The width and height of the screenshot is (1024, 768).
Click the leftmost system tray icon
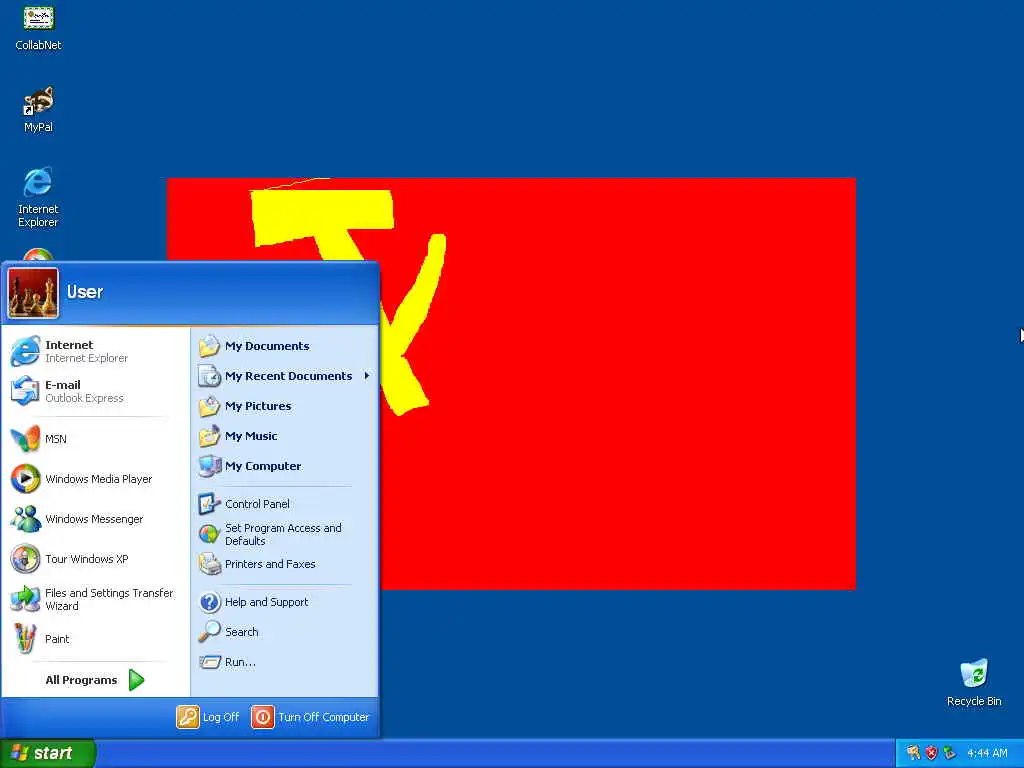[913, 753]
